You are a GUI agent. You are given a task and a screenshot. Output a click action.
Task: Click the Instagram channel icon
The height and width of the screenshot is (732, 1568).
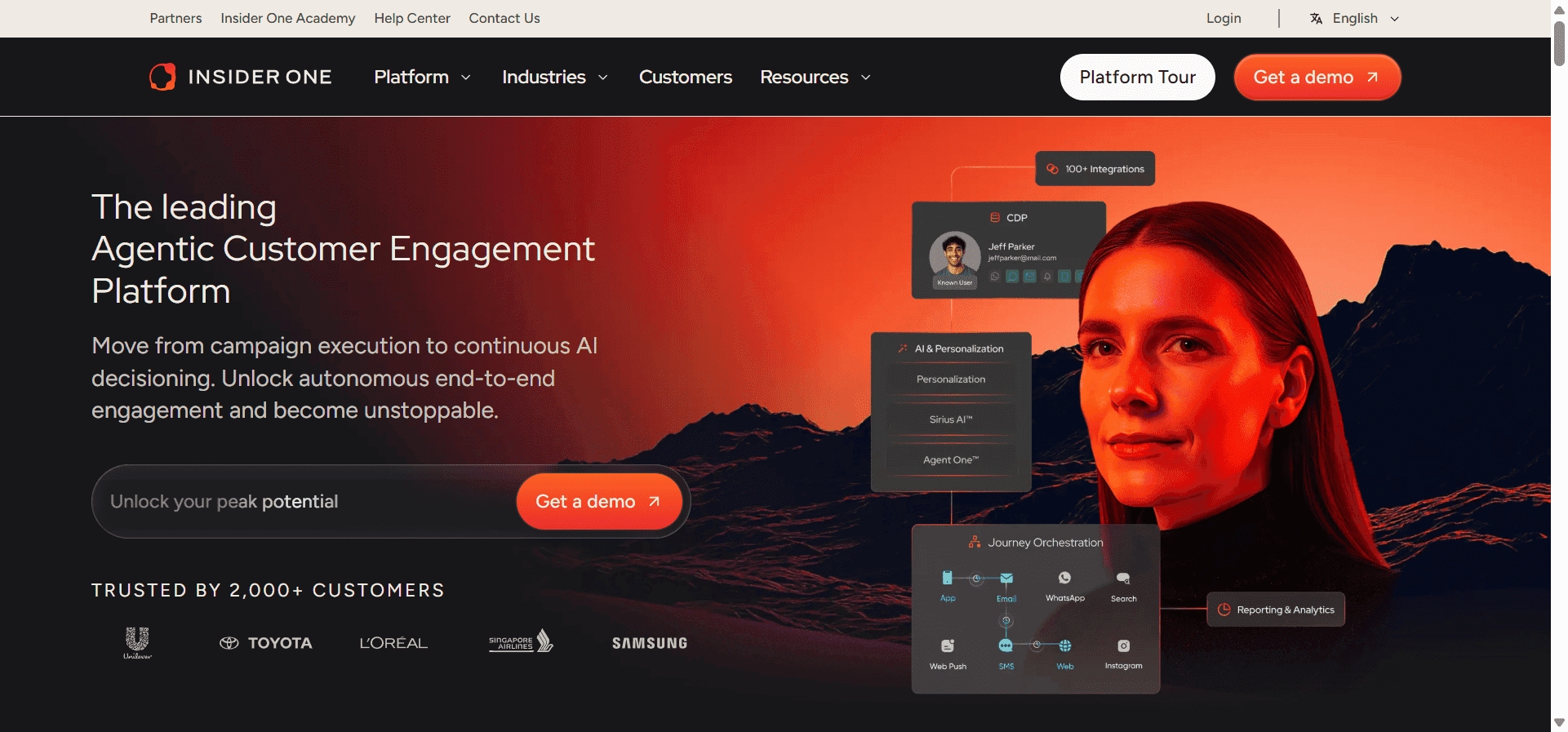pos(1124,645)
